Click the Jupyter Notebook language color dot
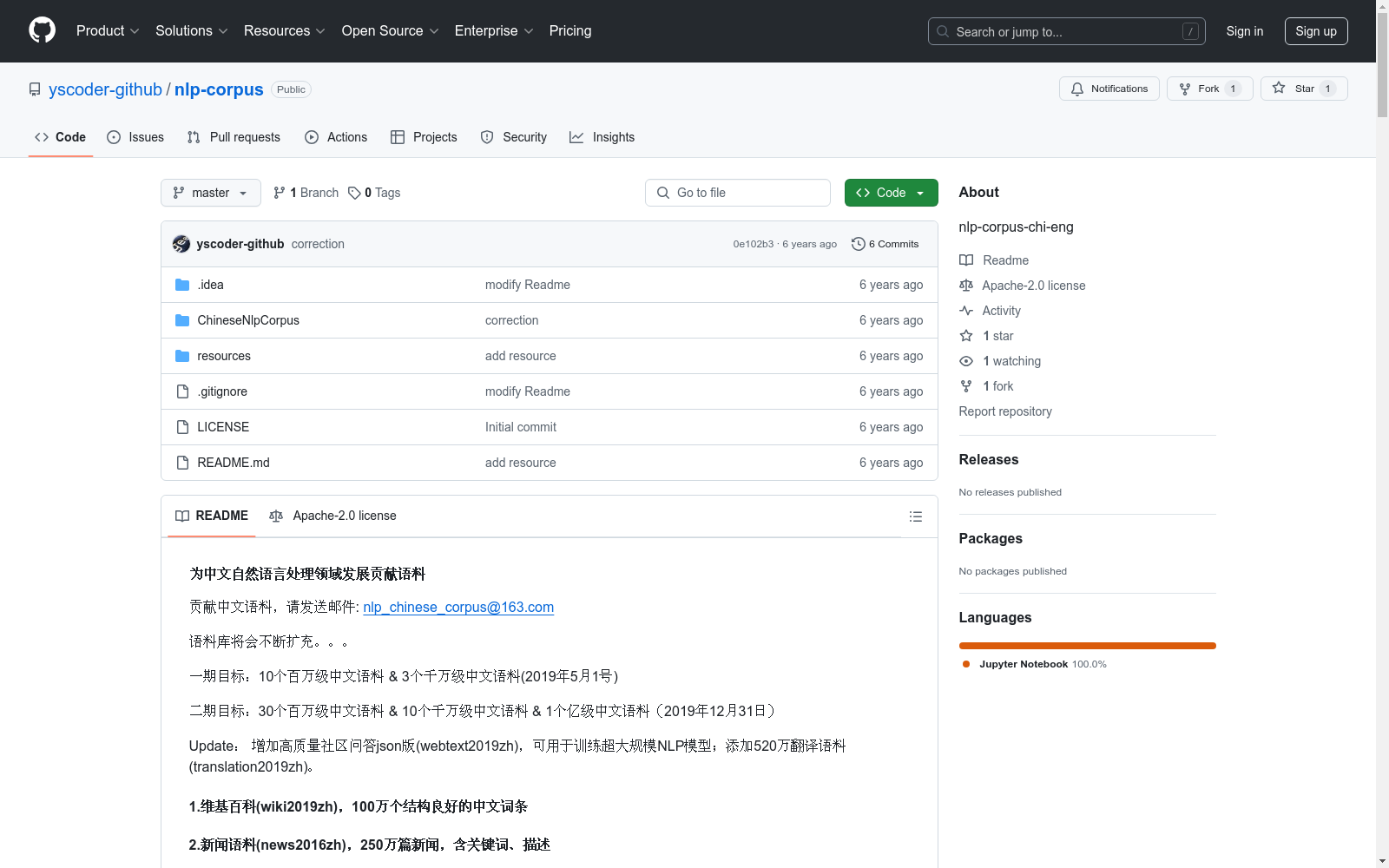The height and width of the screenshot is (868, 1389). tap(966, 664)
